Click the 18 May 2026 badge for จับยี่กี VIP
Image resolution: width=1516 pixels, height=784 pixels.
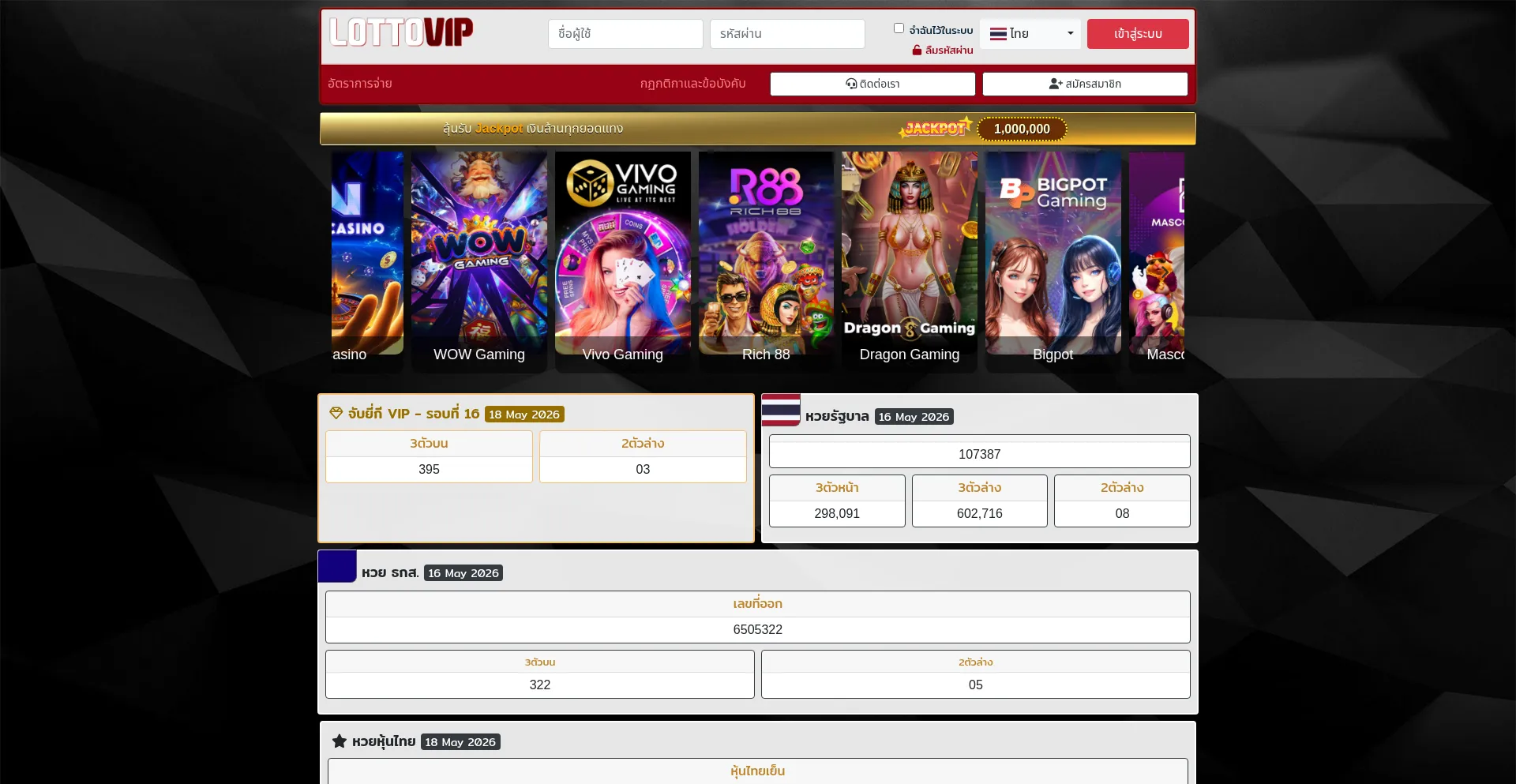[524, 415]
